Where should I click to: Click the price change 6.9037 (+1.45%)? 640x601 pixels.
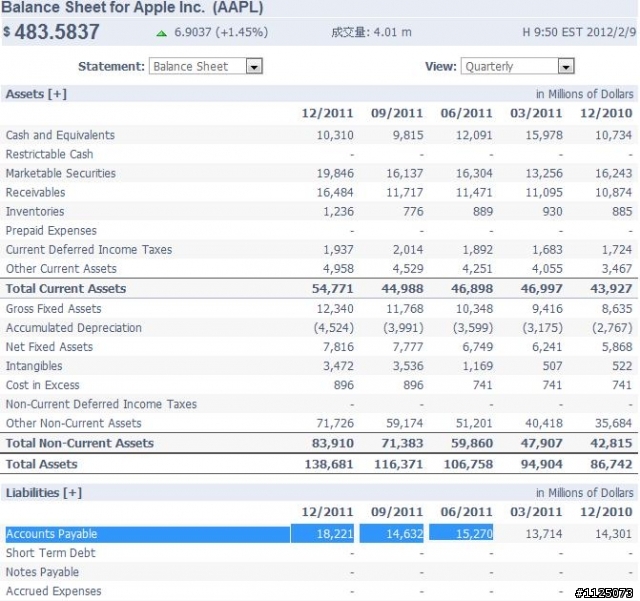click(221, 32)
